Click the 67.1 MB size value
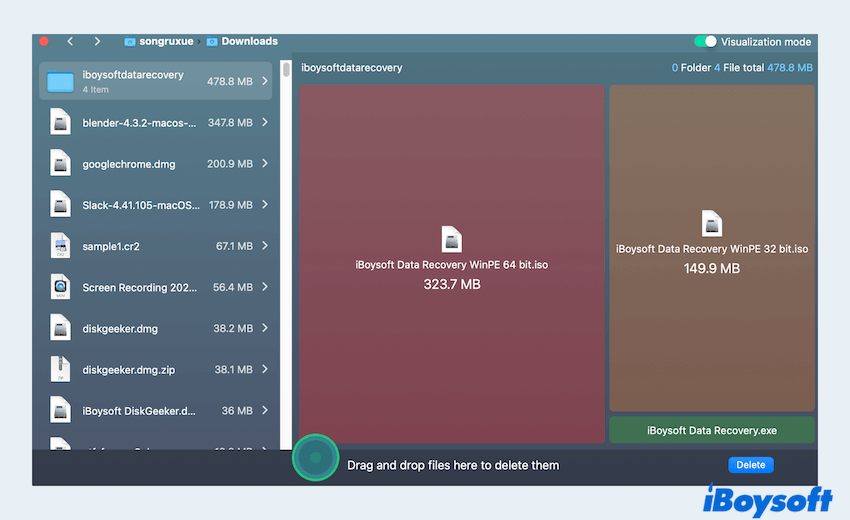Viewport: 850px width, 520px height. [234, 246]
